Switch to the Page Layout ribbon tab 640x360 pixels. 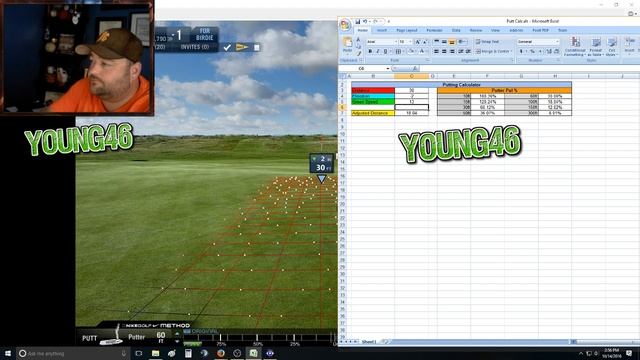click(x=407, y=31)
